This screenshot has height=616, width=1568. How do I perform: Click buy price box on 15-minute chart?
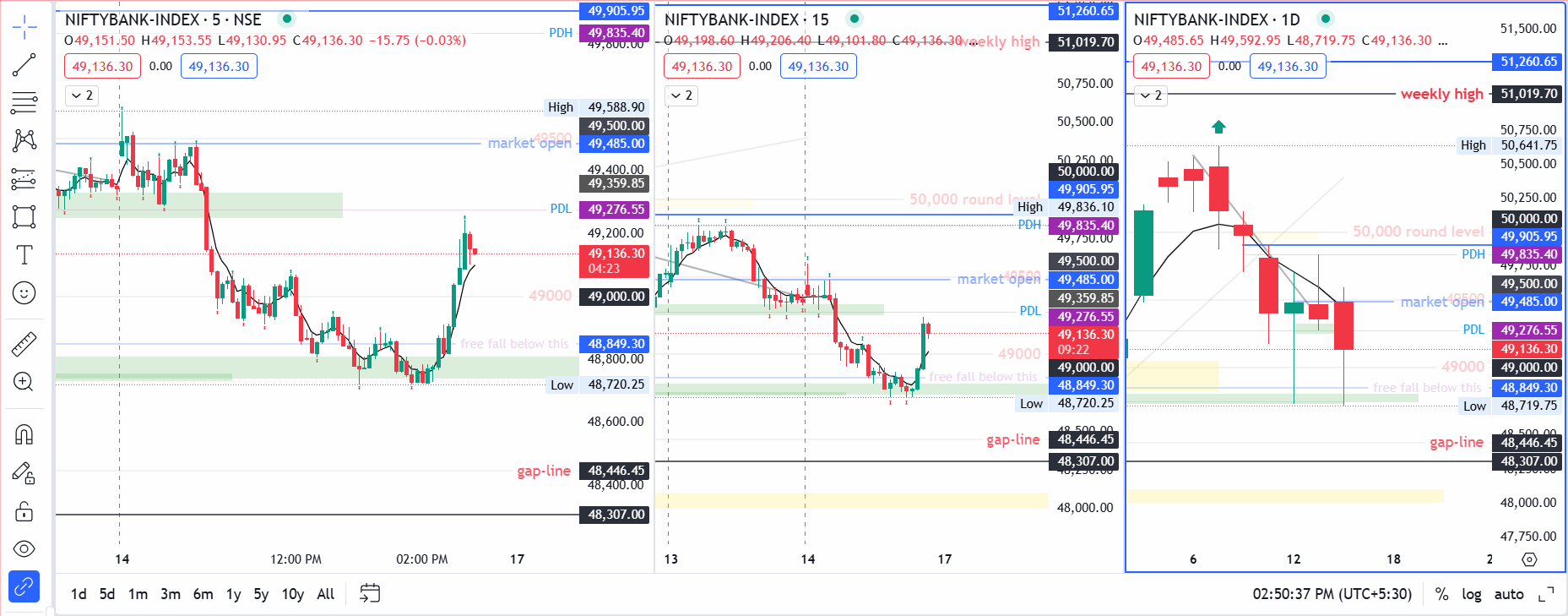tap(818, 66)
